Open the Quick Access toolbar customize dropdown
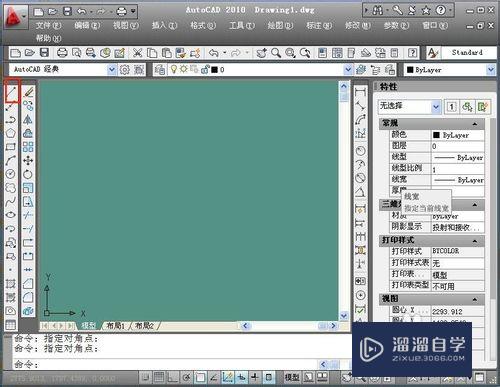Image resolution: width=500 pixels, height=387 pixels. [x=133, y=12]
